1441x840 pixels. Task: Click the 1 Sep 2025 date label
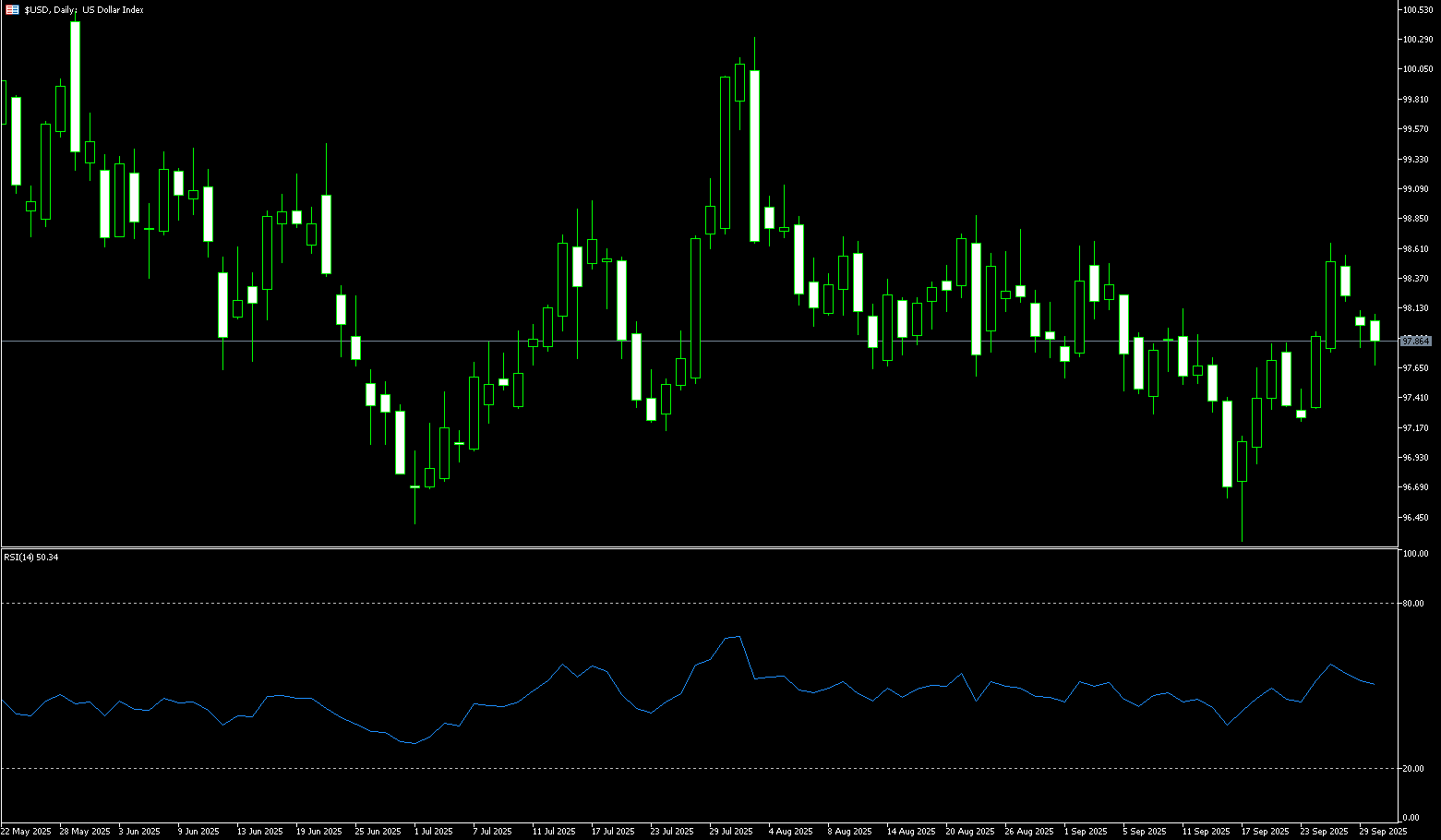click(1085, 832)
